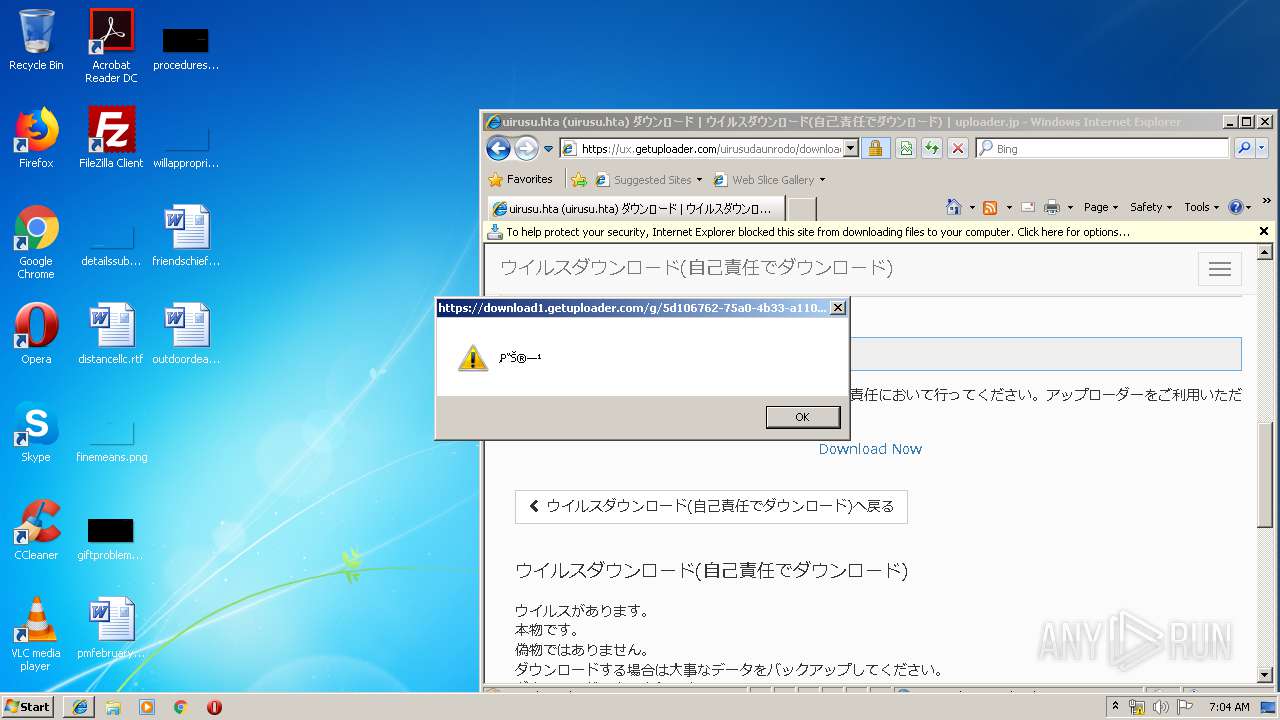Click the 7:04 AM taskbar clock
Image resolution: width=1280 pixels, height=720 pixels.
pos(1229,706)
